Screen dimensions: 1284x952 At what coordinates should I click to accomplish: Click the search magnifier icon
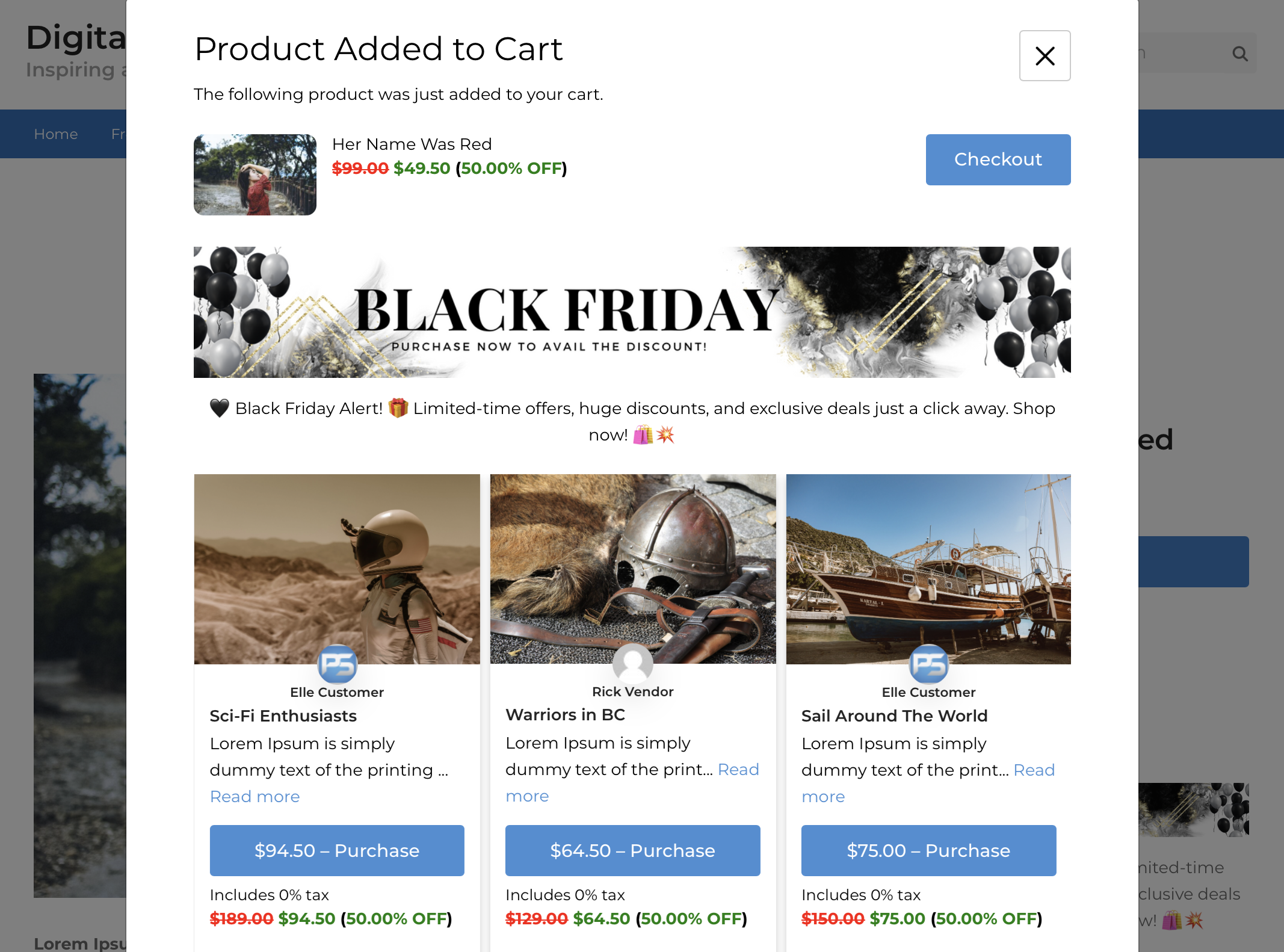pos(1239,54)
